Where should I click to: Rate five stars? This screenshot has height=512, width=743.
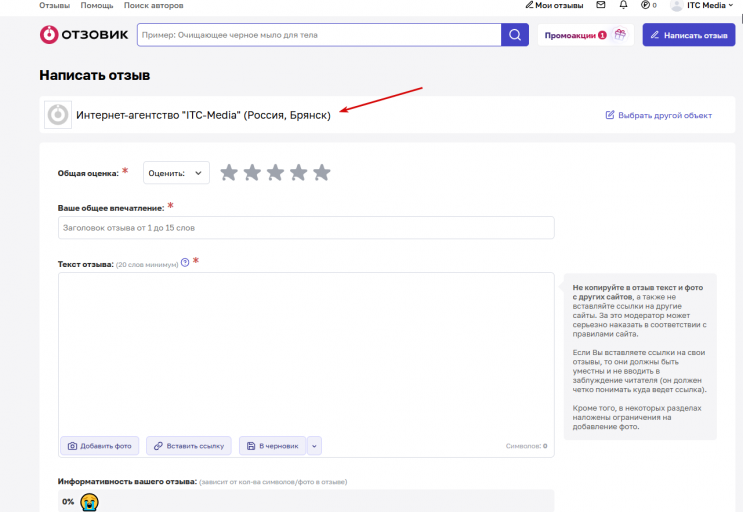pyautogui.click(x=322, y=173)
